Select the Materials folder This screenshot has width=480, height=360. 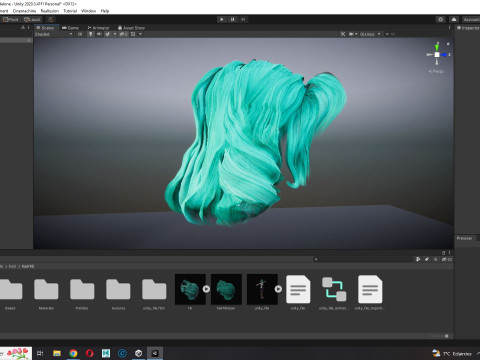(x=46, y=293)
